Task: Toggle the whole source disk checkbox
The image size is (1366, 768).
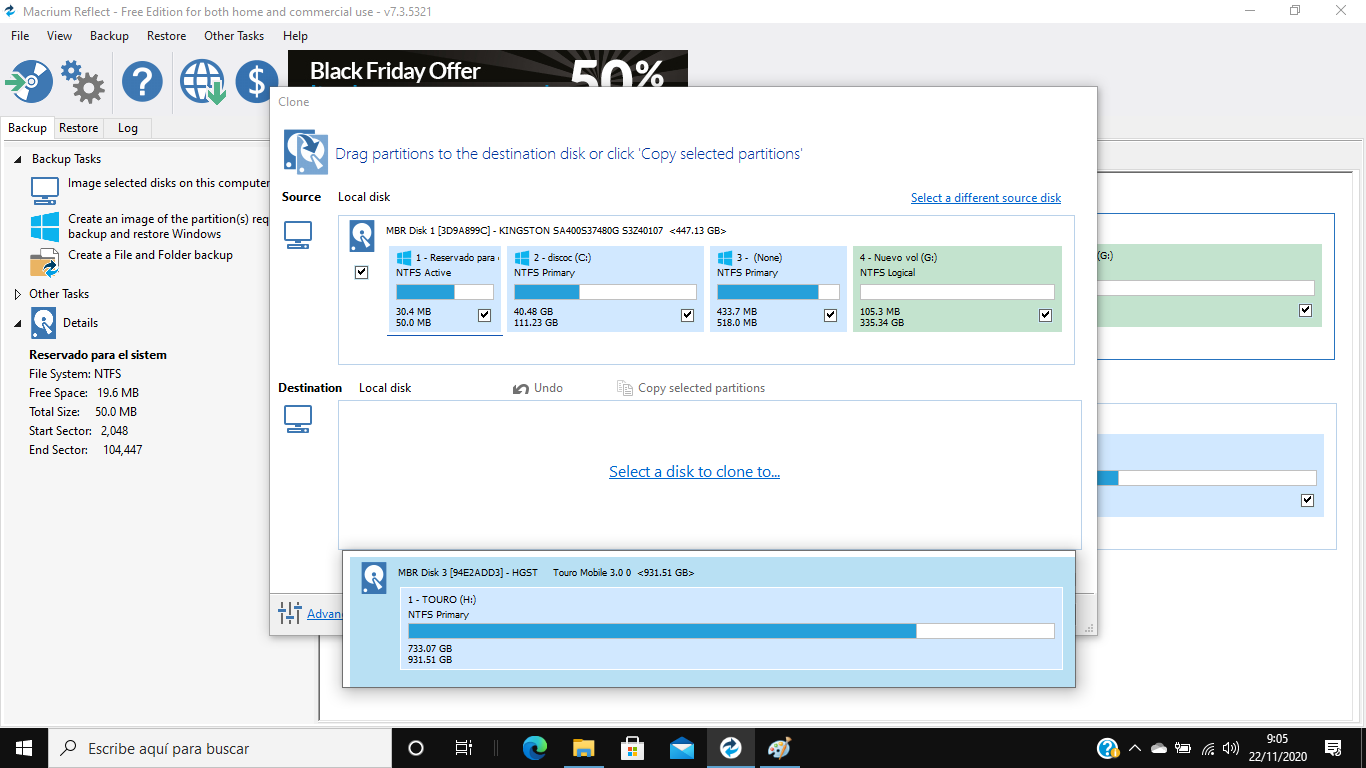Action: pyautogui.click(x=361, y=272)
